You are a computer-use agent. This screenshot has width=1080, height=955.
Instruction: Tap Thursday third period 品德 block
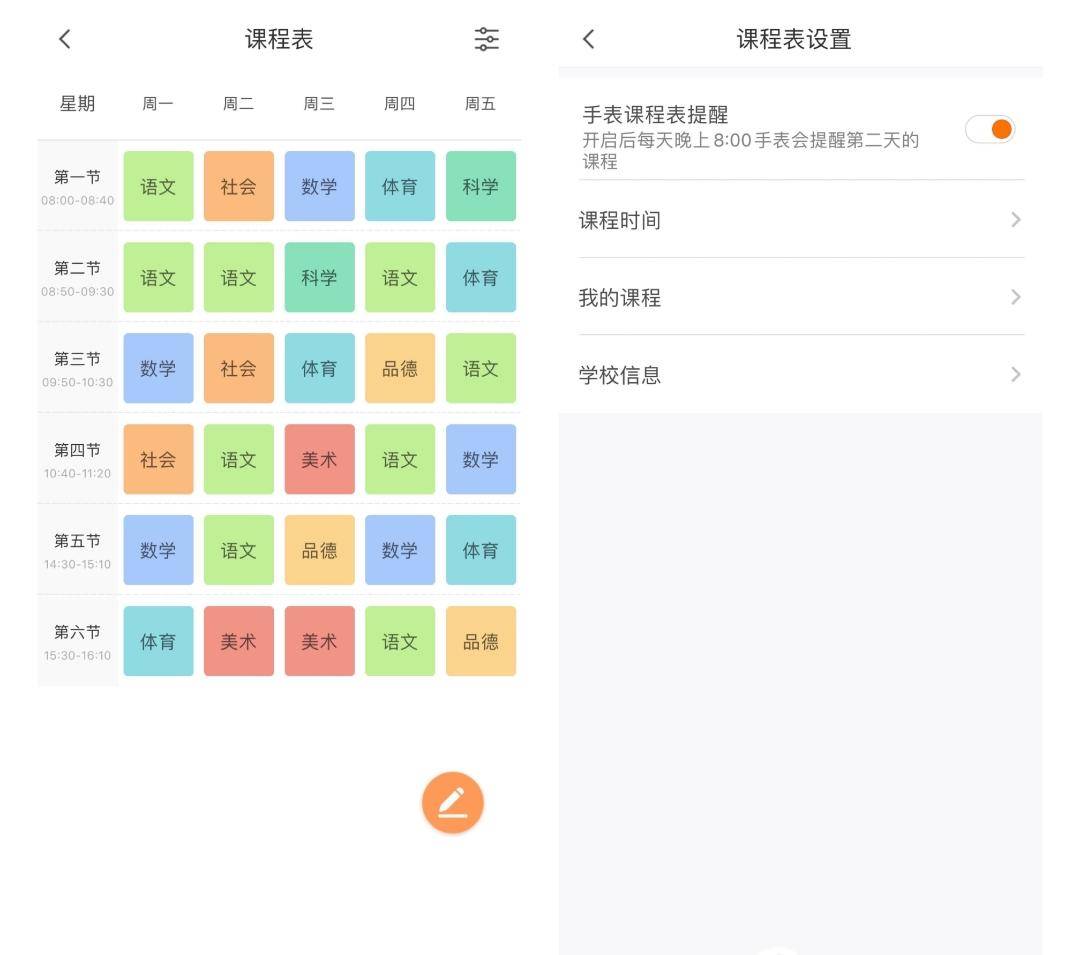(400, 368)
